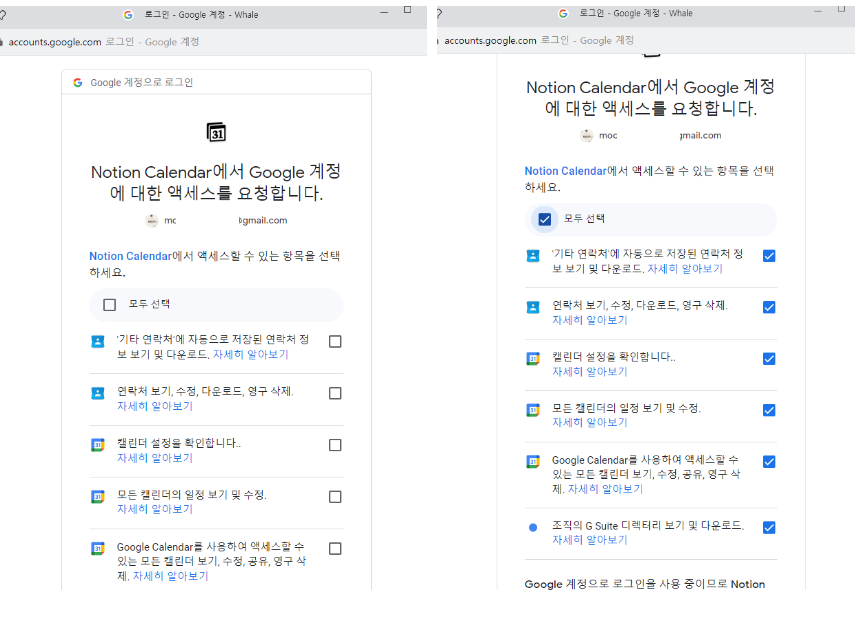The width and height of the screenshot is (857, 628).
Task: Click the Google favicon in the browser tab
Action: (x=127, y=14)
